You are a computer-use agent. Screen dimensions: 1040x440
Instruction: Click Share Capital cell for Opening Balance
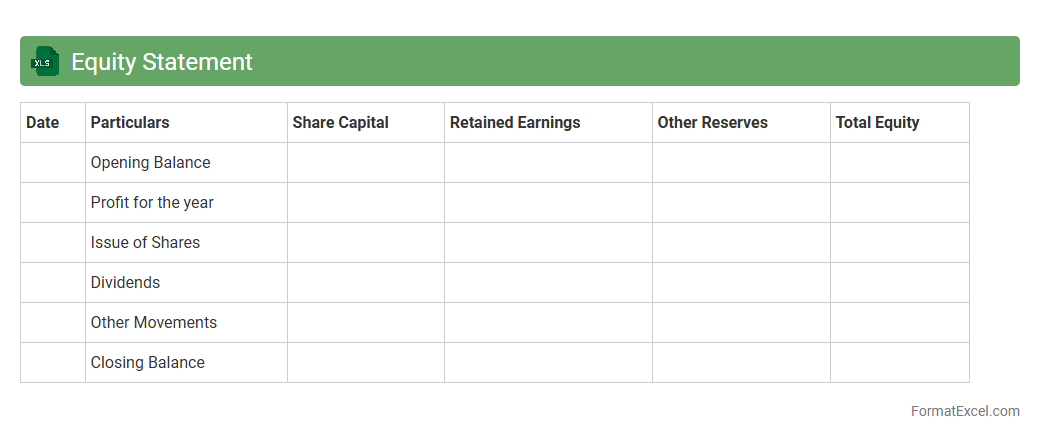point(366,163)
